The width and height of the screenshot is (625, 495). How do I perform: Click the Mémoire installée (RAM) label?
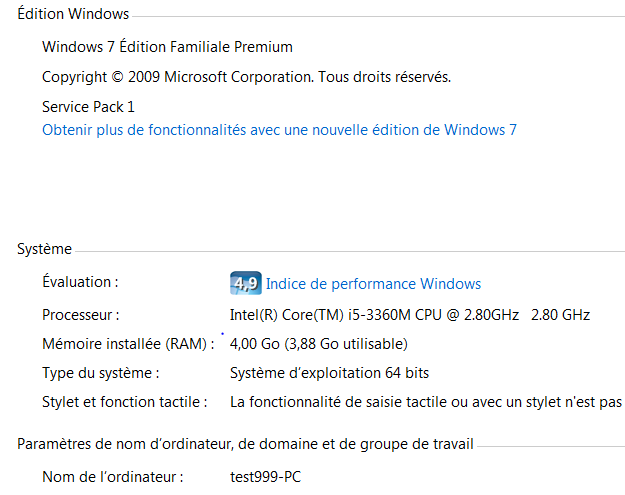click(128, 344)
